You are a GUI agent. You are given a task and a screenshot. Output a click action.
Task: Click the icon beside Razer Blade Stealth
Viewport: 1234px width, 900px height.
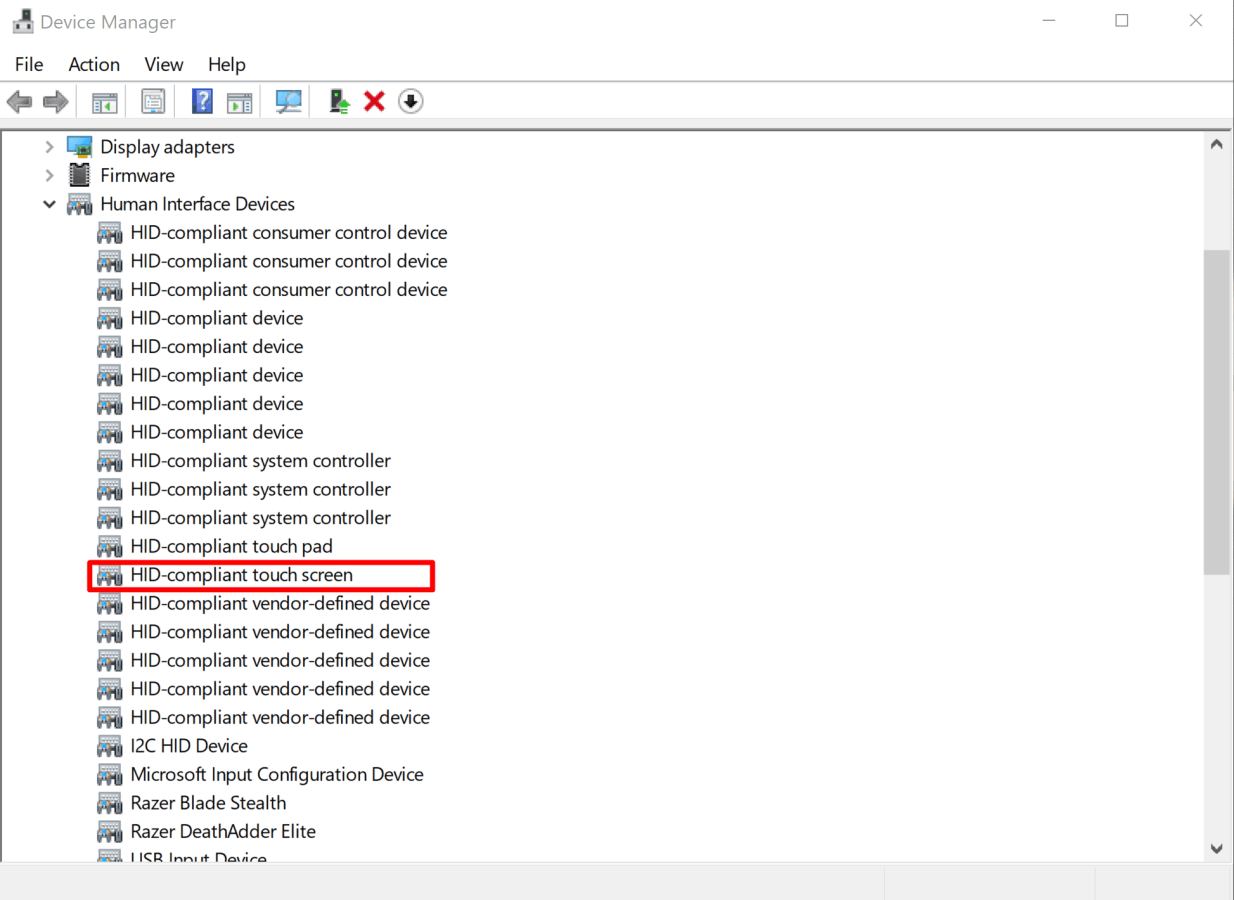[x=110, y=803]
